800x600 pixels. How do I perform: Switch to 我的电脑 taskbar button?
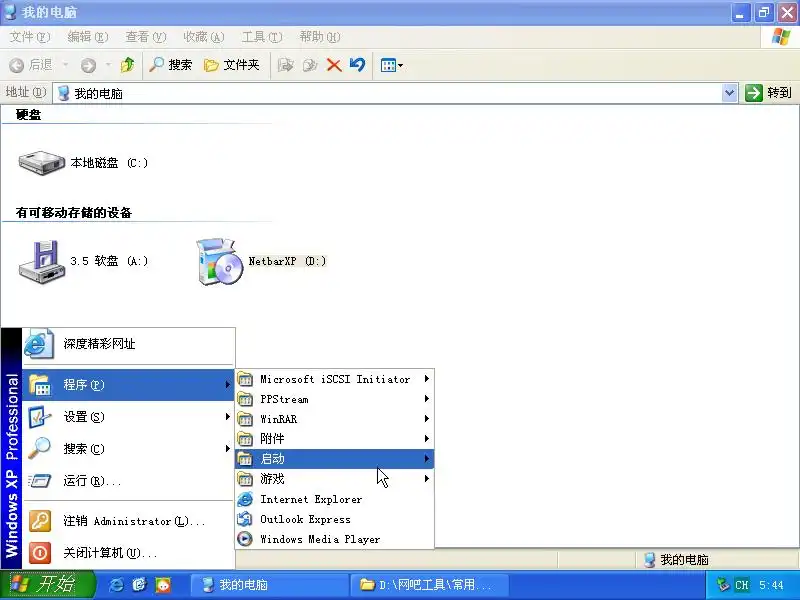pos(269,585)
